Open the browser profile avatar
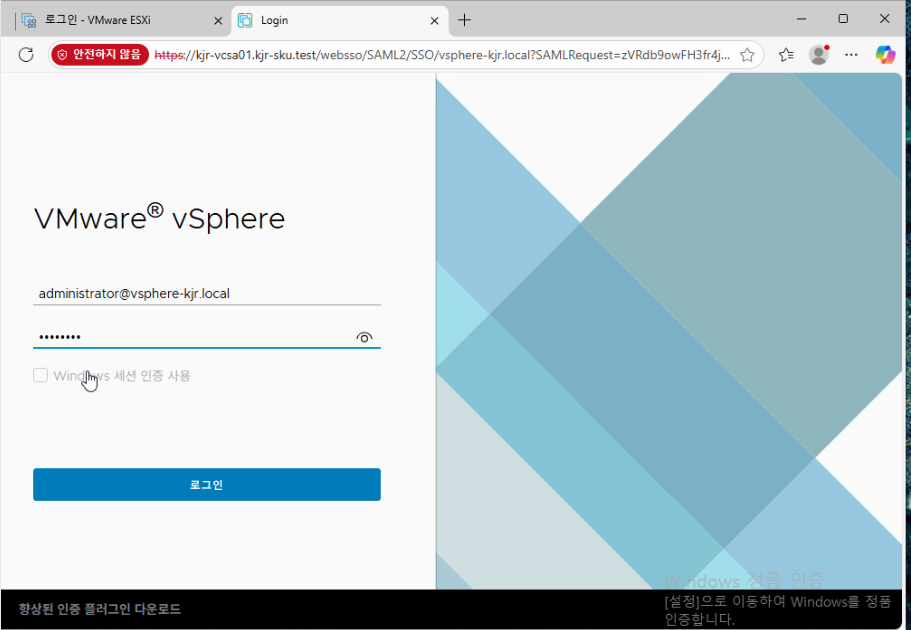Screen dimensions: 911x630 click(x=819, y=55)
